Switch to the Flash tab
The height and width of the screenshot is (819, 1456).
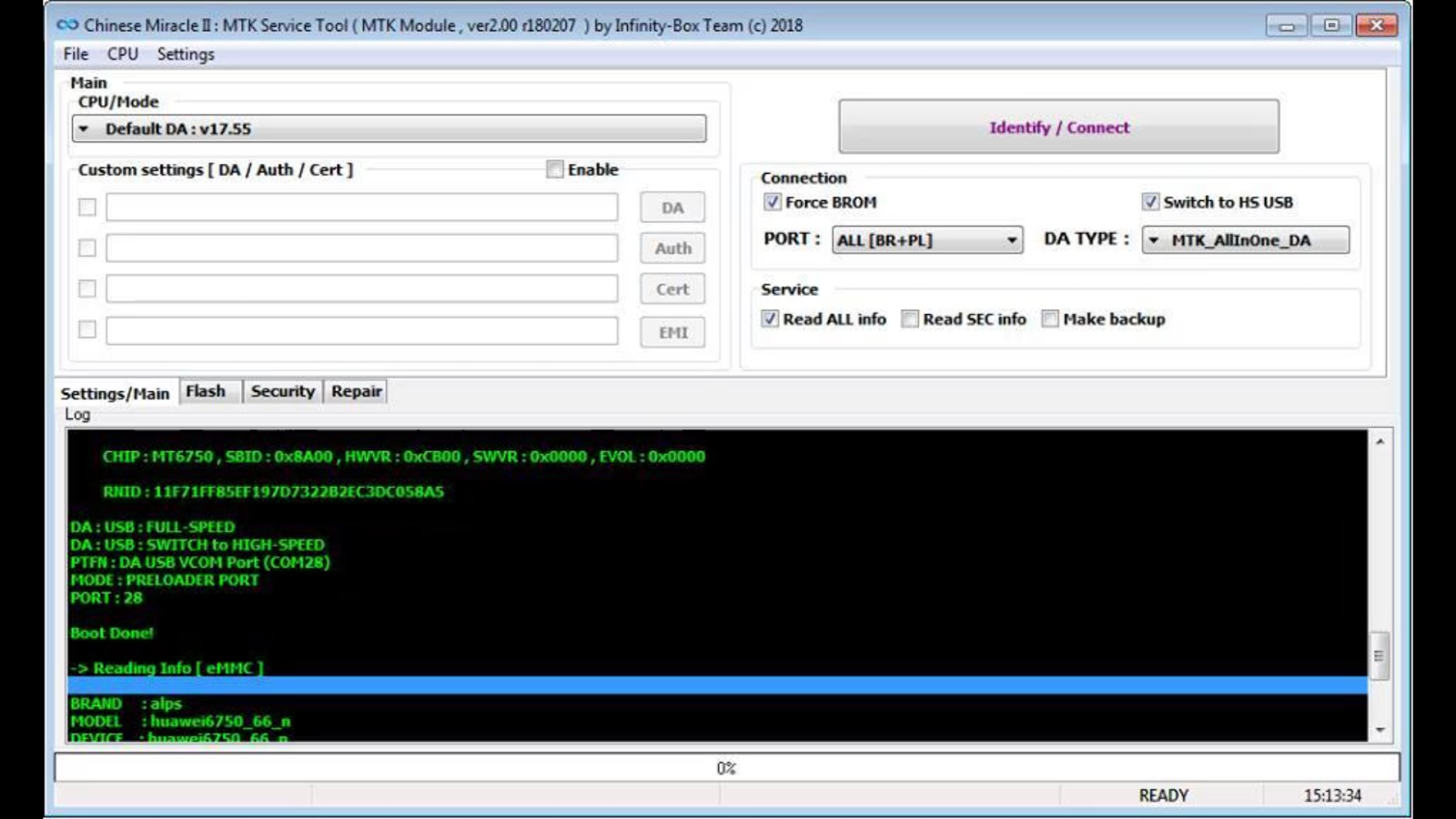[207, 390]
